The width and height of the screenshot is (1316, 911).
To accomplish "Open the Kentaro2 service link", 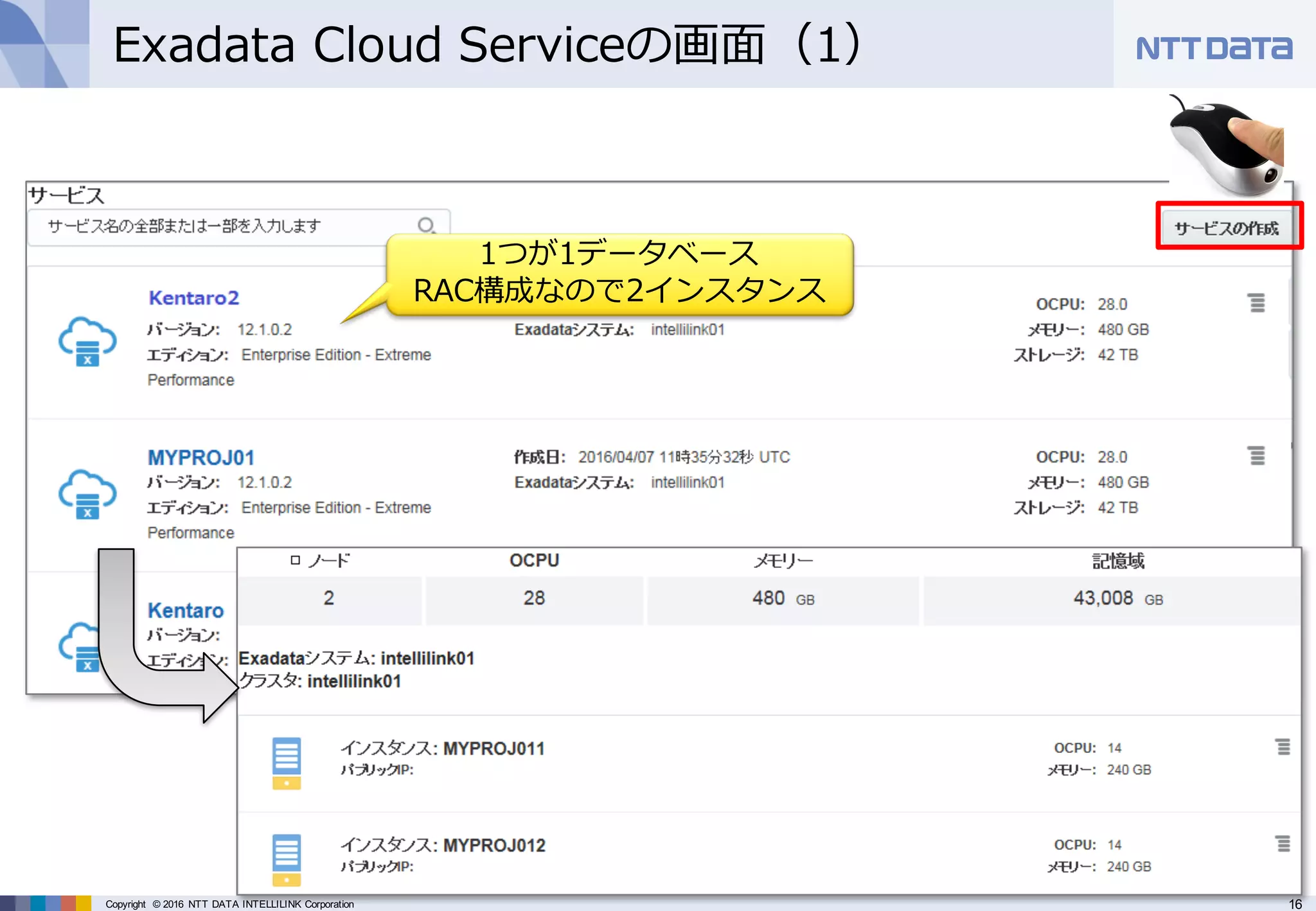I will pos(193,298).
